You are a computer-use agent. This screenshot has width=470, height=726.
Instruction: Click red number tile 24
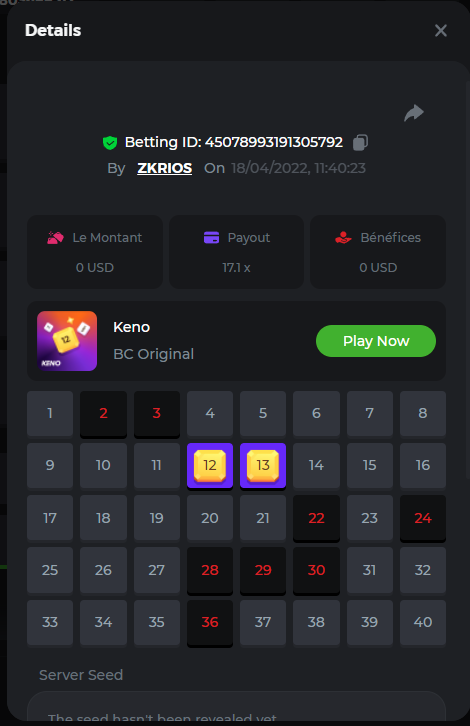click(423, 518)
